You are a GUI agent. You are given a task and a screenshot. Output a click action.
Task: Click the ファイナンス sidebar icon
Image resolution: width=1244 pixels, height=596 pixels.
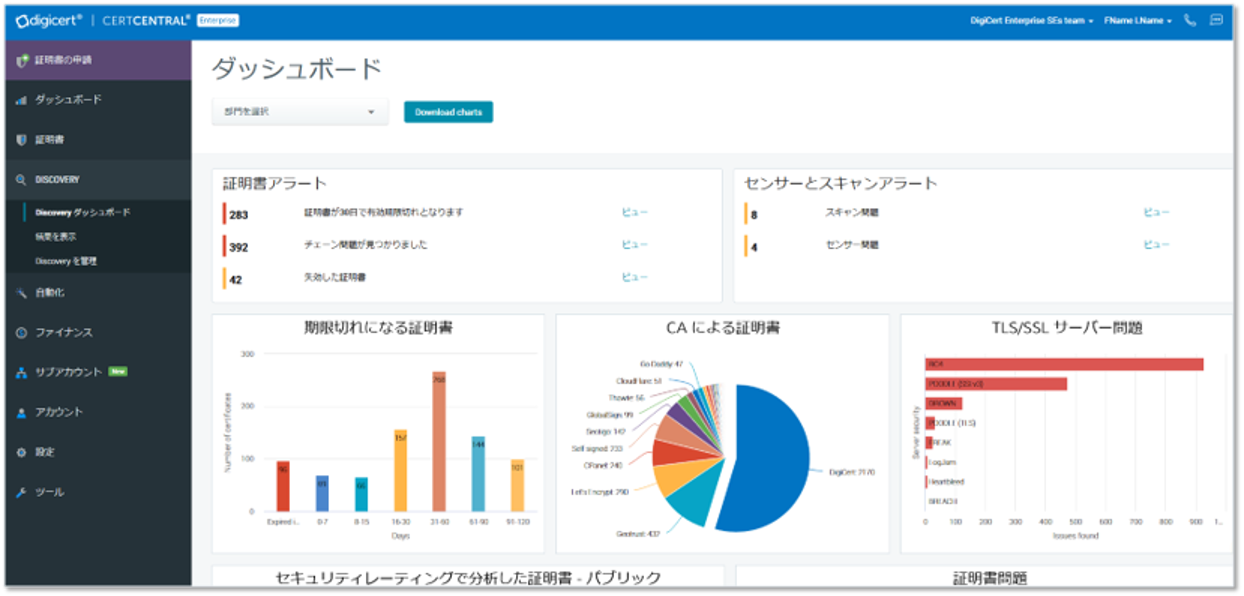[22, 332]
